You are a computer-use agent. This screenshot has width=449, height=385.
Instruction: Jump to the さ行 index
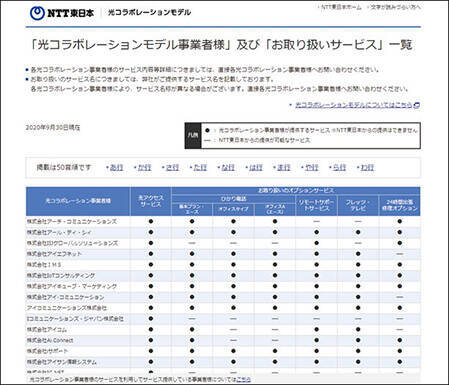tap(172, 167)
